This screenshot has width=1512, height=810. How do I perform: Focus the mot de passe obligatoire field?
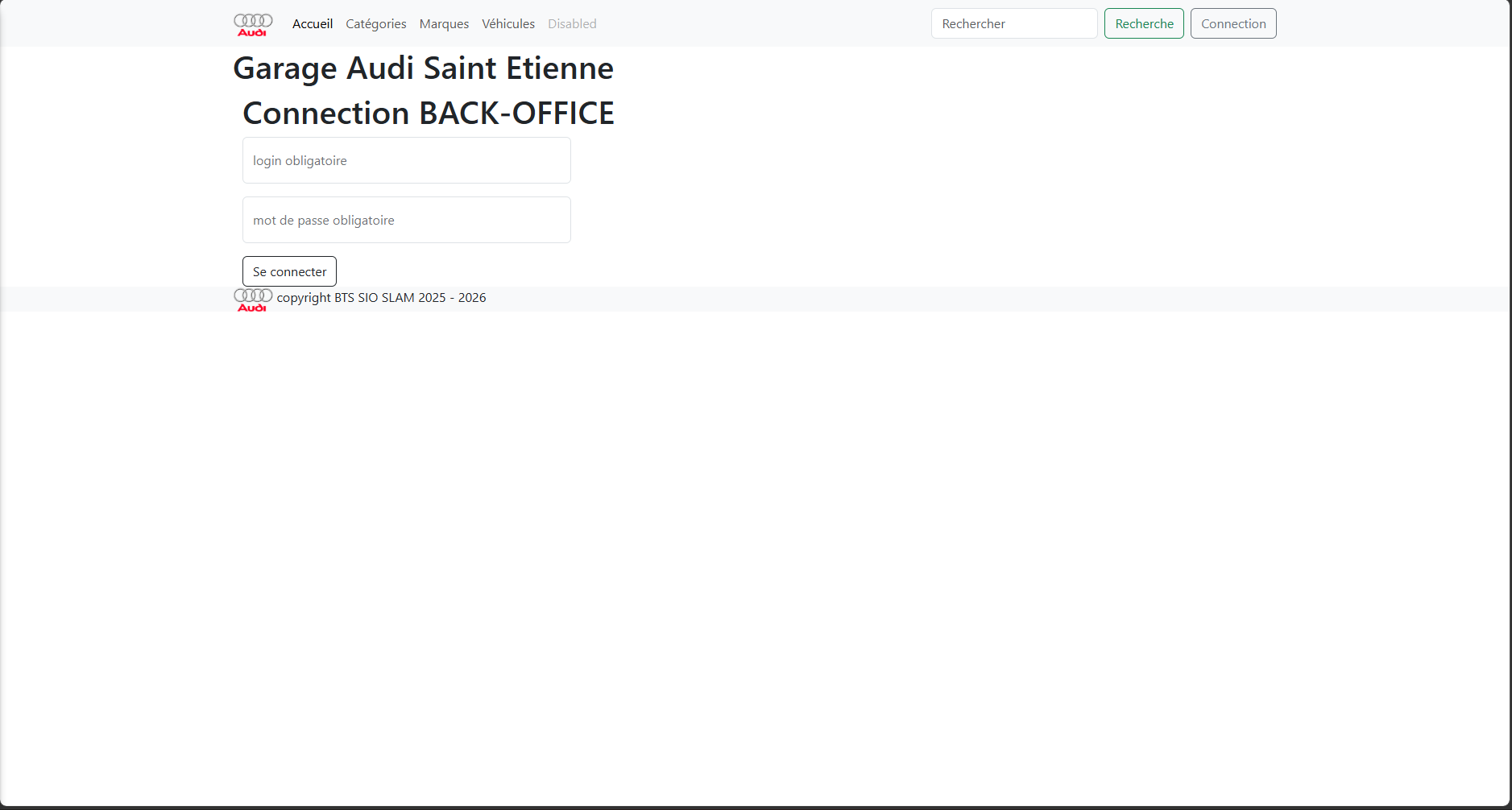click(x=407, y=220)
